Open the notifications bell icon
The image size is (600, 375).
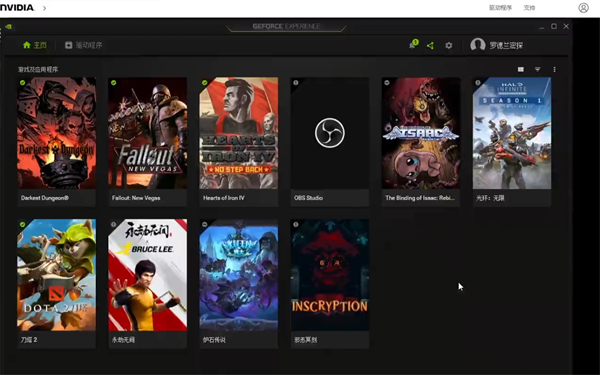[413, 45]
